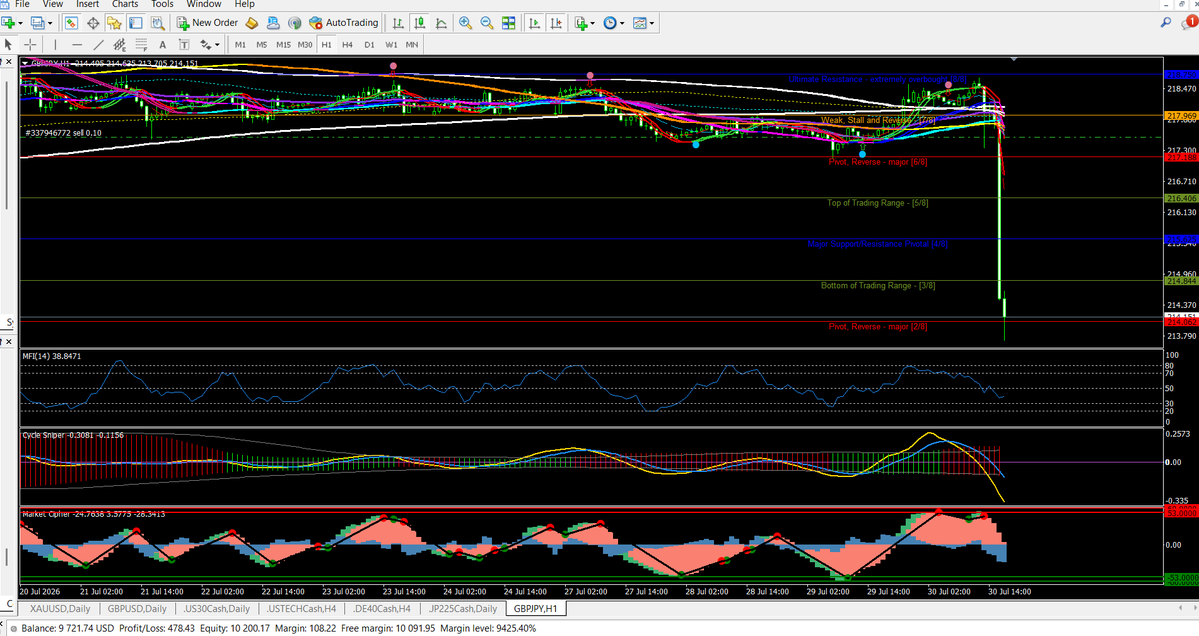Open the virtual hosting icon

click(273, 23)
